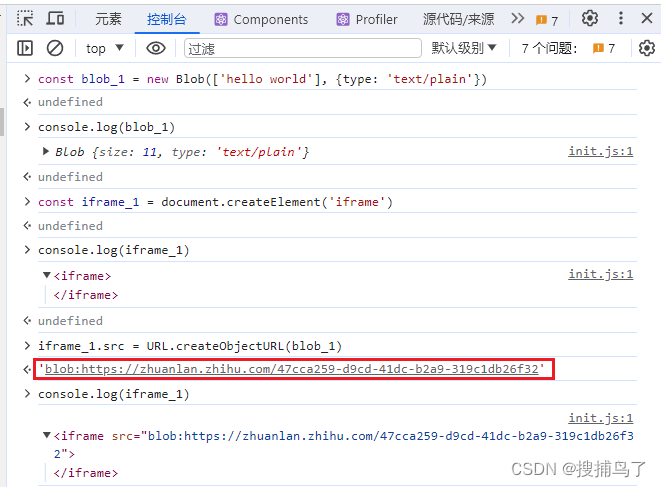Screen dimensions: 661x487
Task: Toggle the device toolbar icon
Action: click(x=55, y=19)
